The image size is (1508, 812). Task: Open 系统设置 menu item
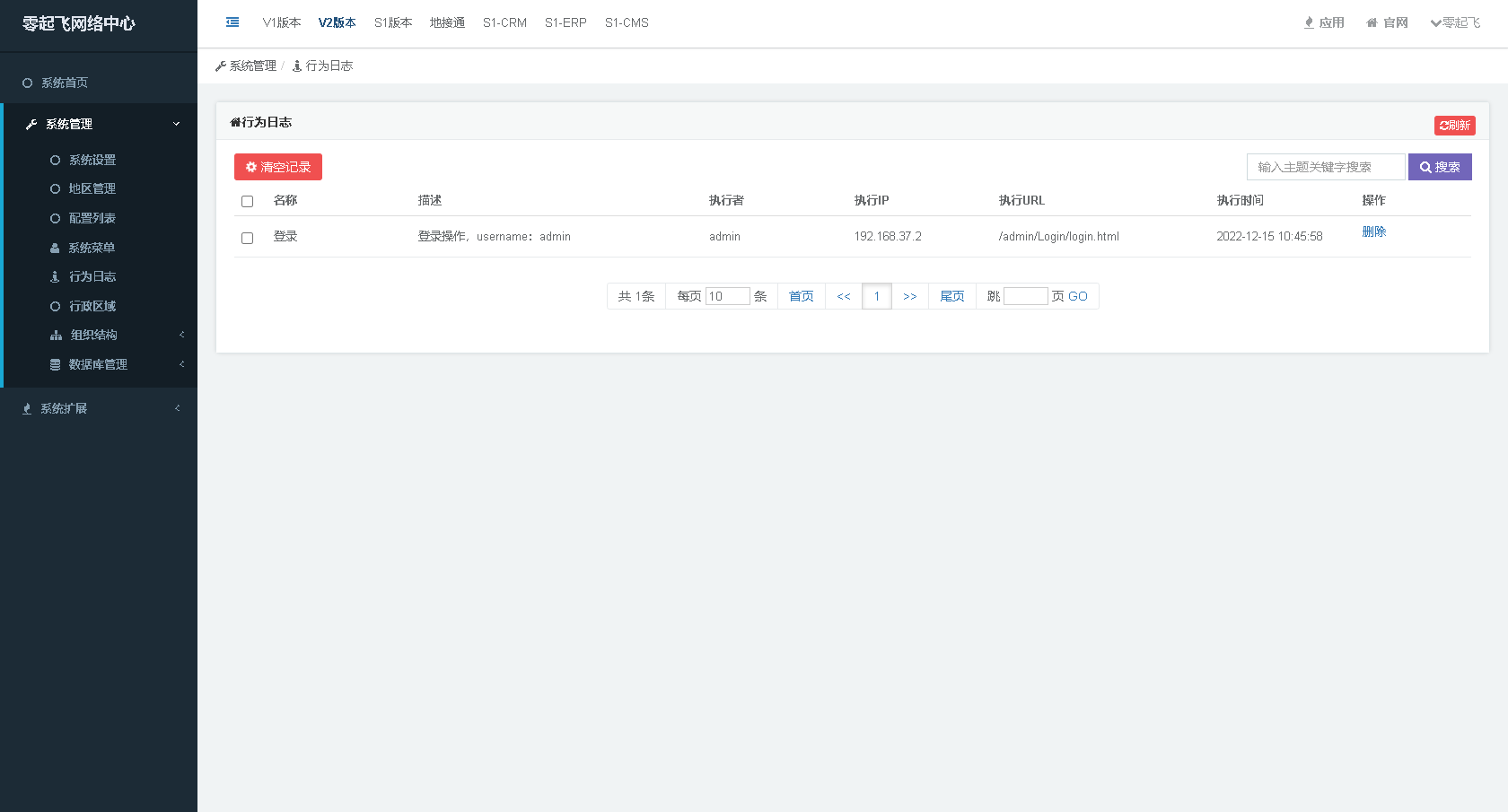tap(92, 160)
